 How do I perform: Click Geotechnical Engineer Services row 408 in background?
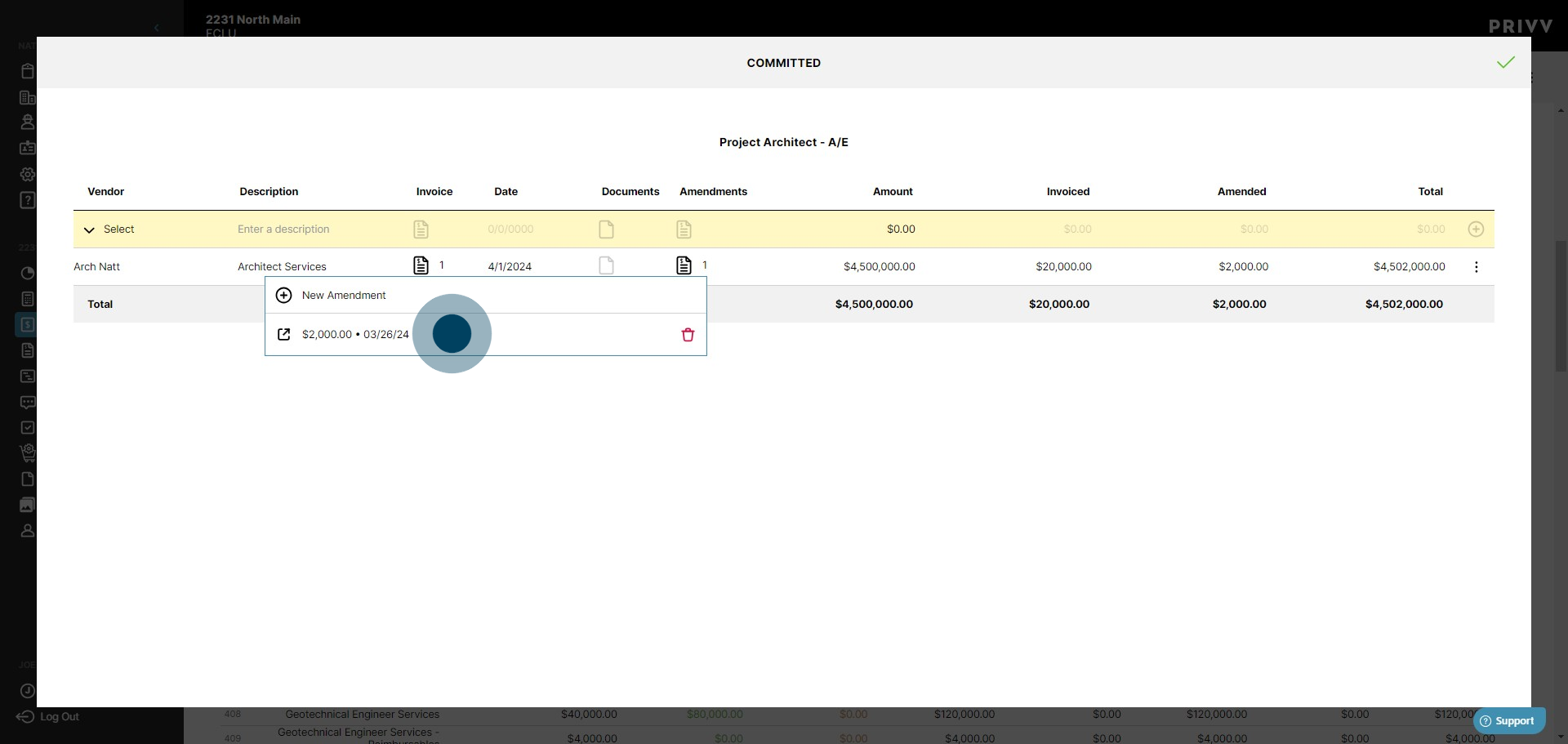point(362,715)
